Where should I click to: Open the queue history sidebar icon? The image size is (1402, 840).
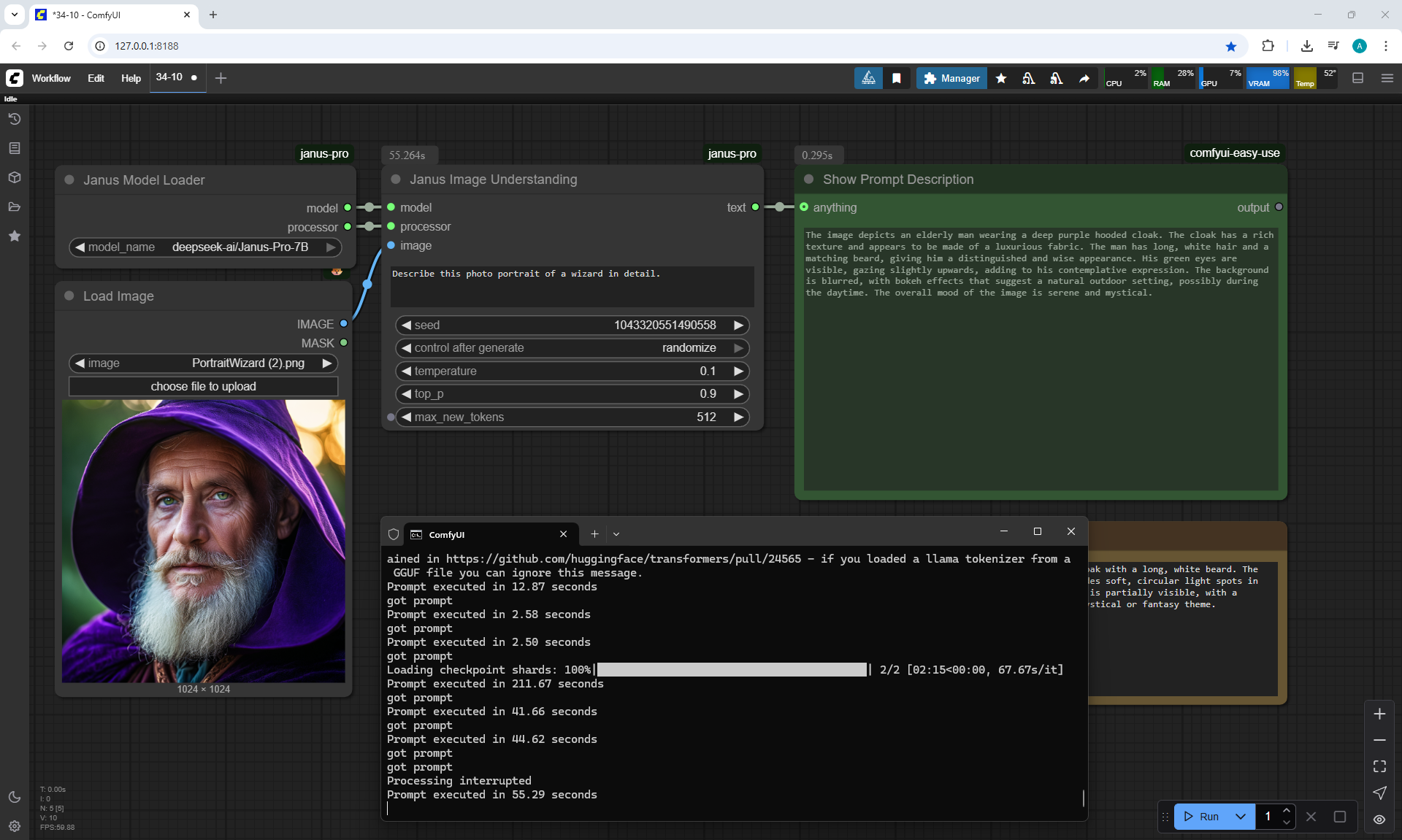click(x=14, y=119)
